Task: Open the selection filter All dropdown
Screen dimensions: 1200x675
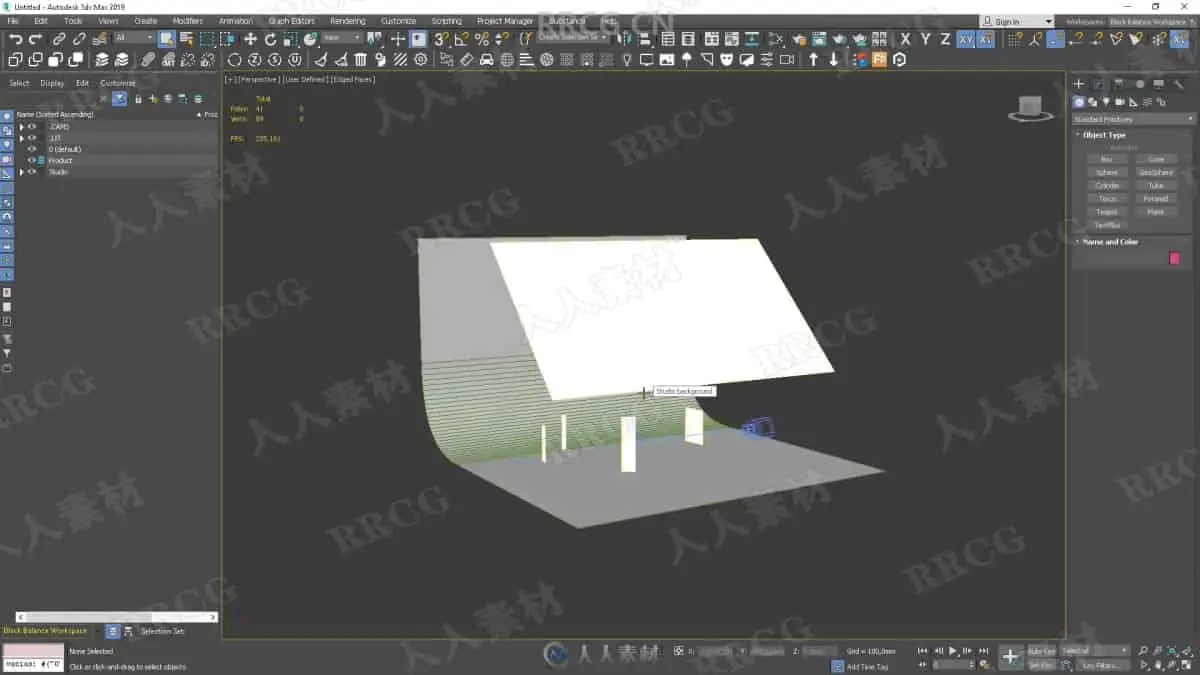Action: tap(134, 38)
